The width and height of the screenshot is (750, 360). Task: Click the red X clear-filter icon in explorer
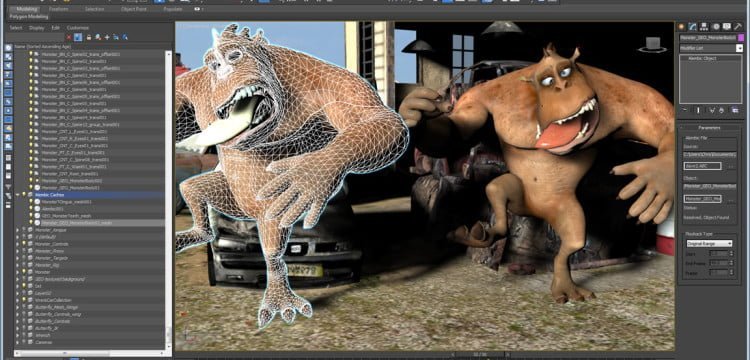click(69, 37)
